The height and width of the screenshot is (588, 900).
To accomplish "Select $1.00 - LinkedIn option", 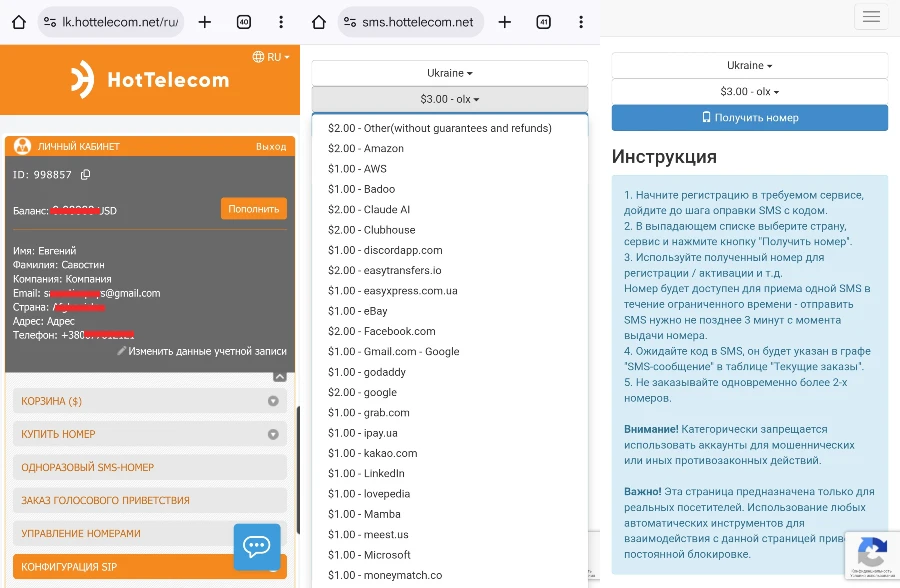I will tap(450, 474).
